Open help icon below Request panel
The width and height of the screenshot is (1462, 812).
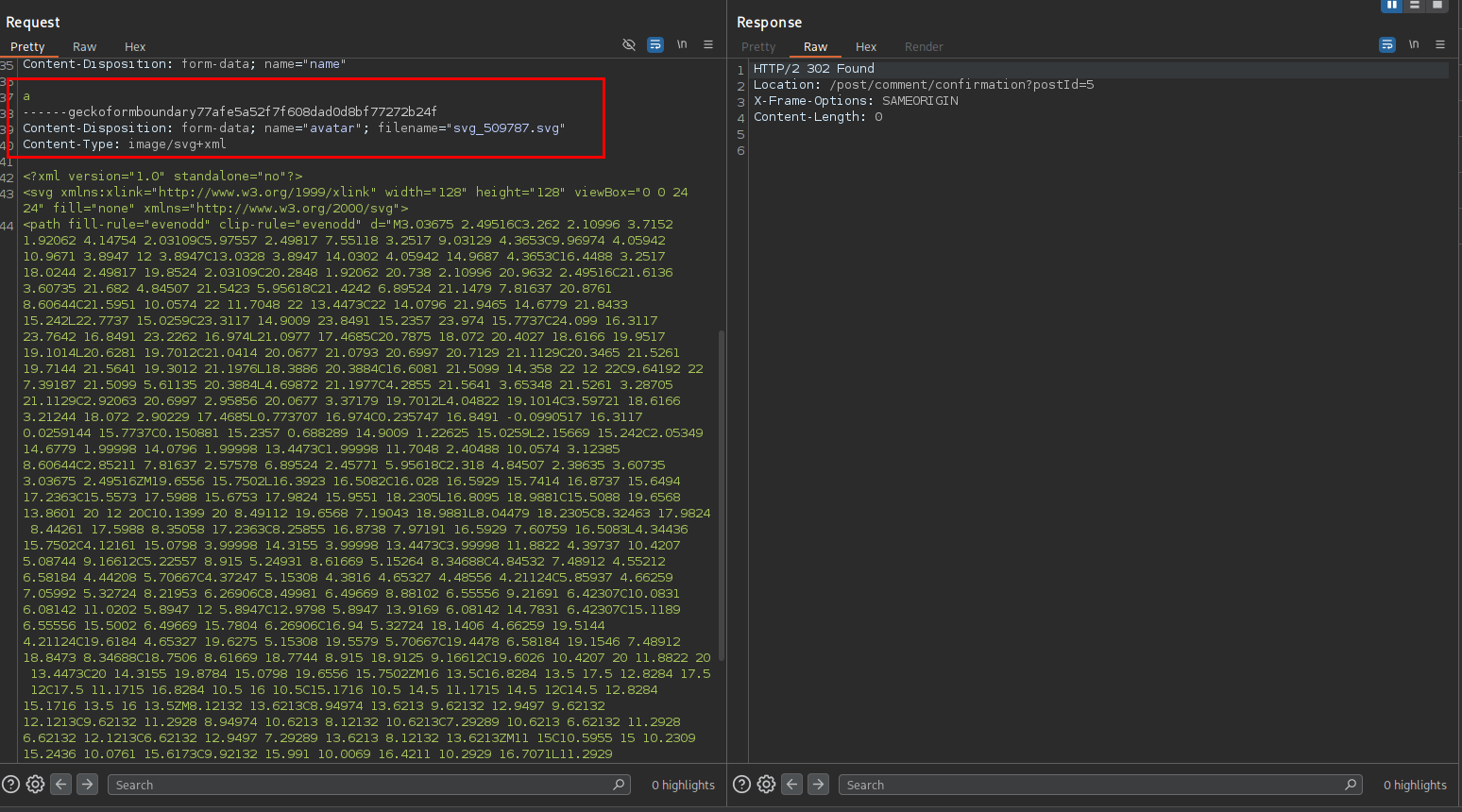(11, 785)
